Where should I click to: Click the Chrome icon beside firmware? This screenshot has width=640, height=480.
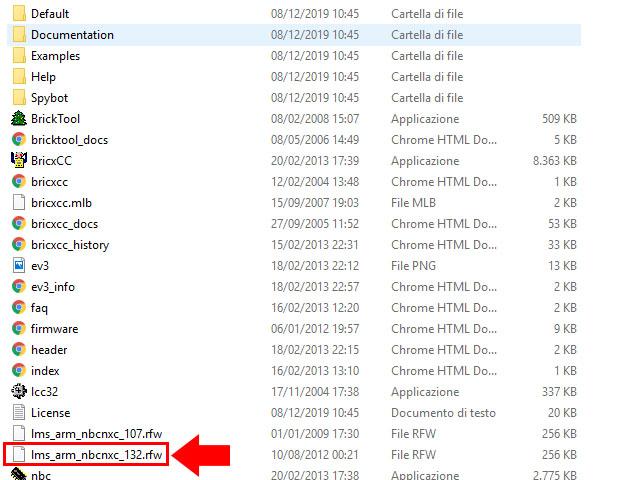18,329
